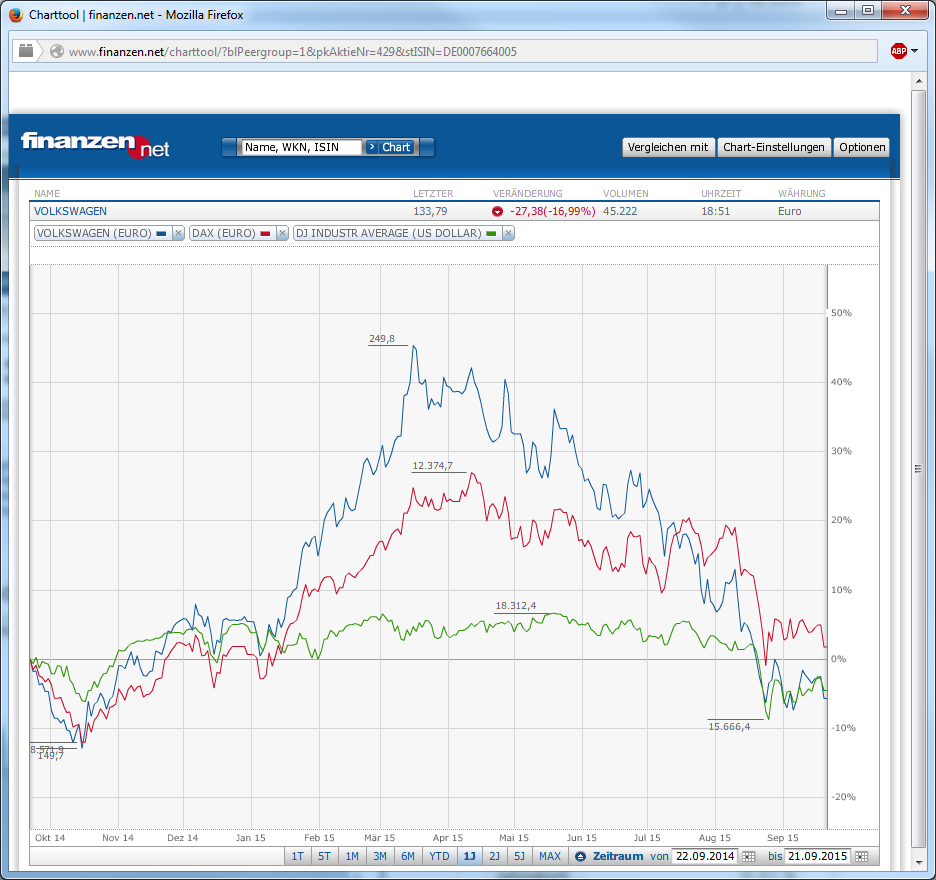This screenshot has height=880, width=936.
Task: Open the Optionen menu
Action: tap(861, 147)
